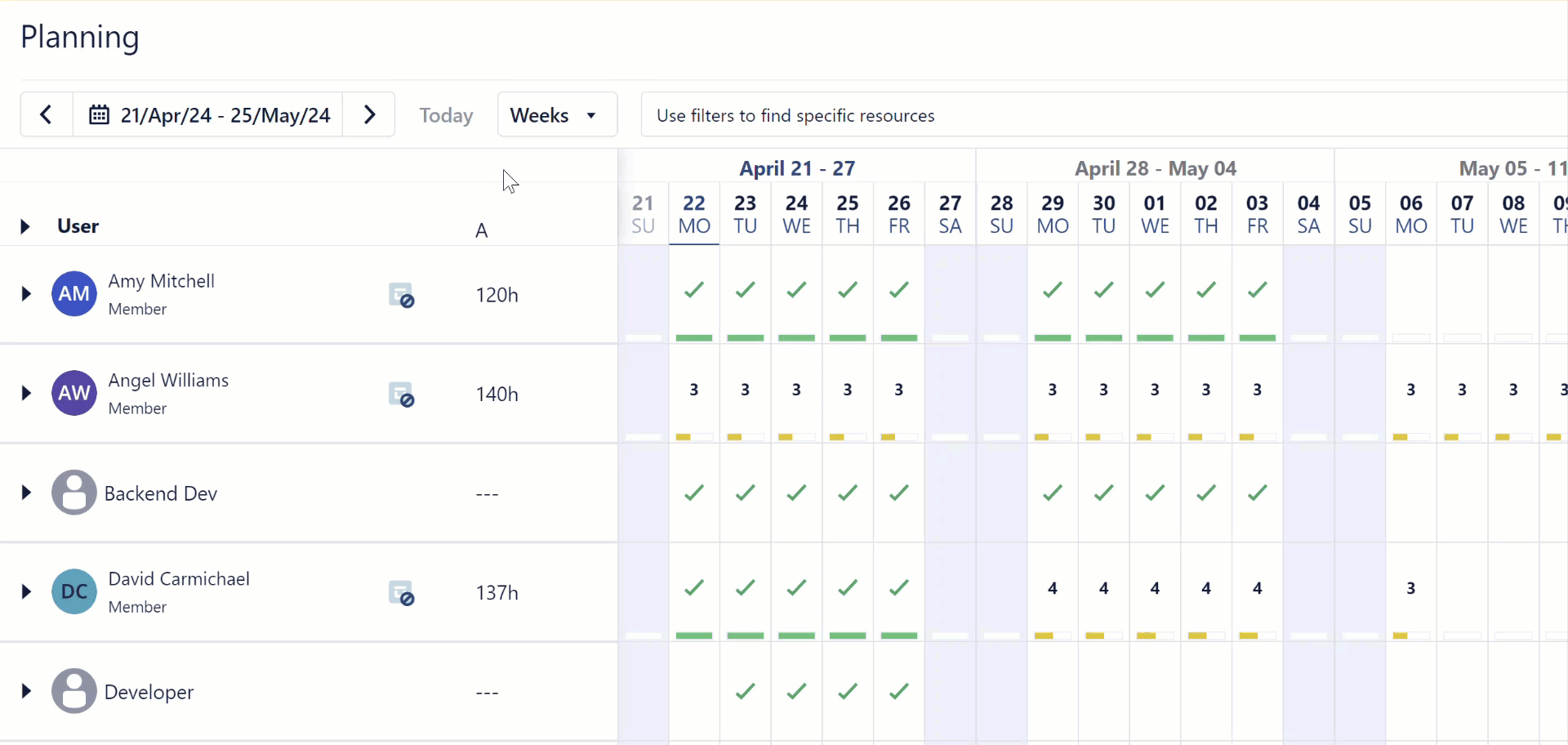Select the April 21 - 27 week header
The width and height of the screenshot is (1568, 745).
(797, 167)
